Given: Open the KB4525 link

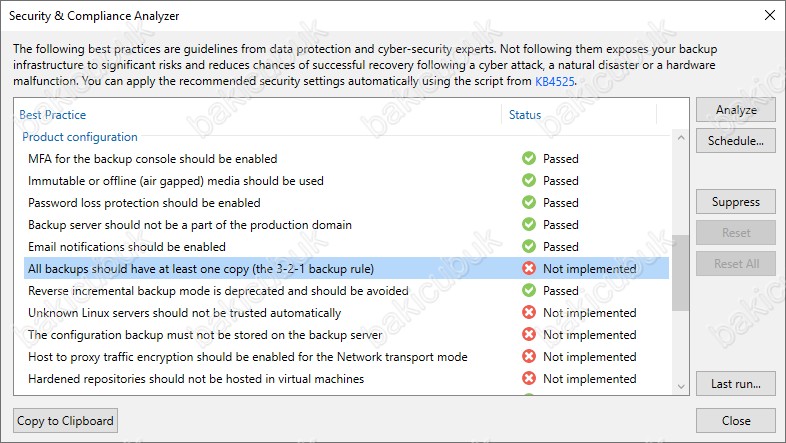Looking at the screenshot, I should tap(554, 81).
